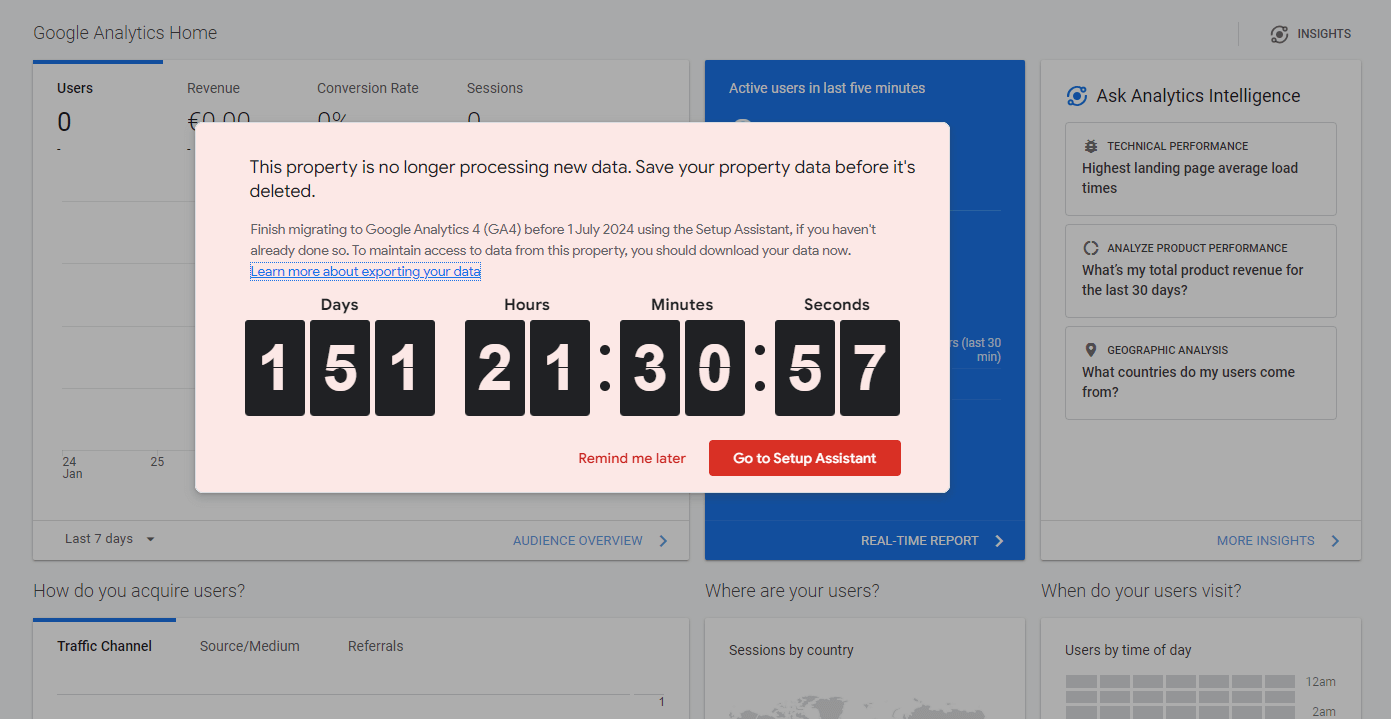This screenshot has width=1391, height=719.
Task: Click the Analyze Product Performance circle icon
Action: tap(1091, 248)
